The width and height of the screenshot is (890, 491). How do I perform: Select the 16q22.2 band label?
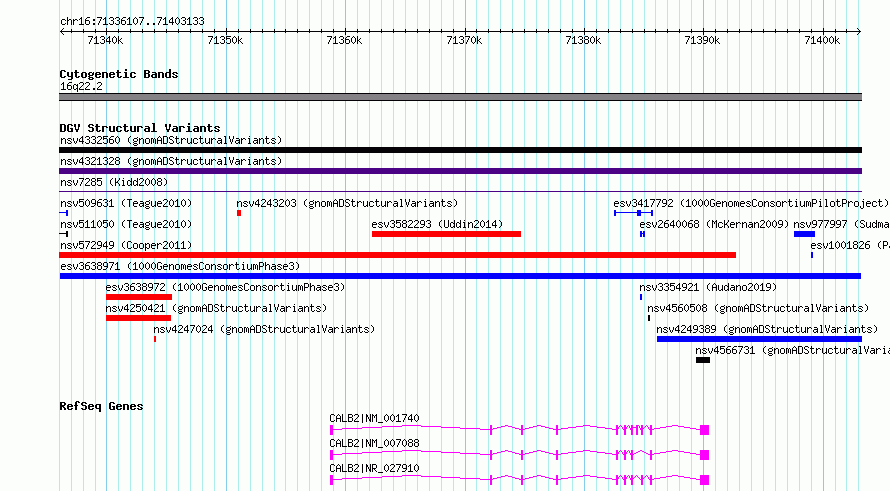81,86
